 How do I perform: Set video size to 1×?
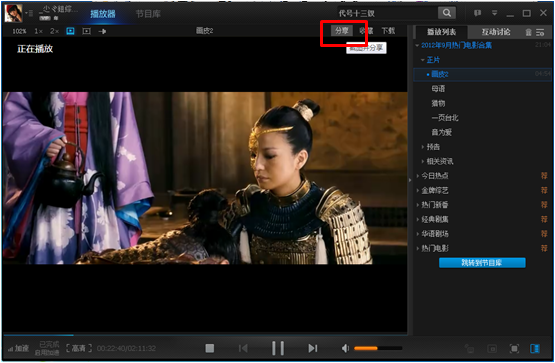pyautogui.click(x=38, y=31)
